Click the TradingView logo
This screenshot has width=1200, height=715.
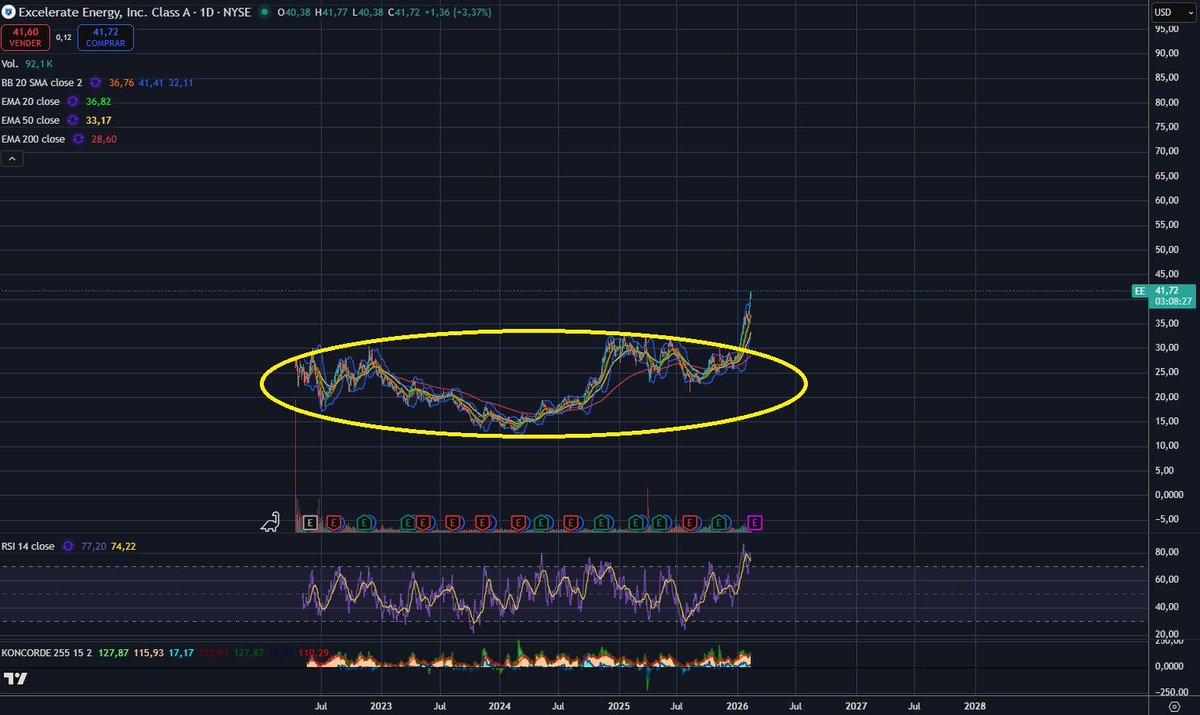click(14, 679)
